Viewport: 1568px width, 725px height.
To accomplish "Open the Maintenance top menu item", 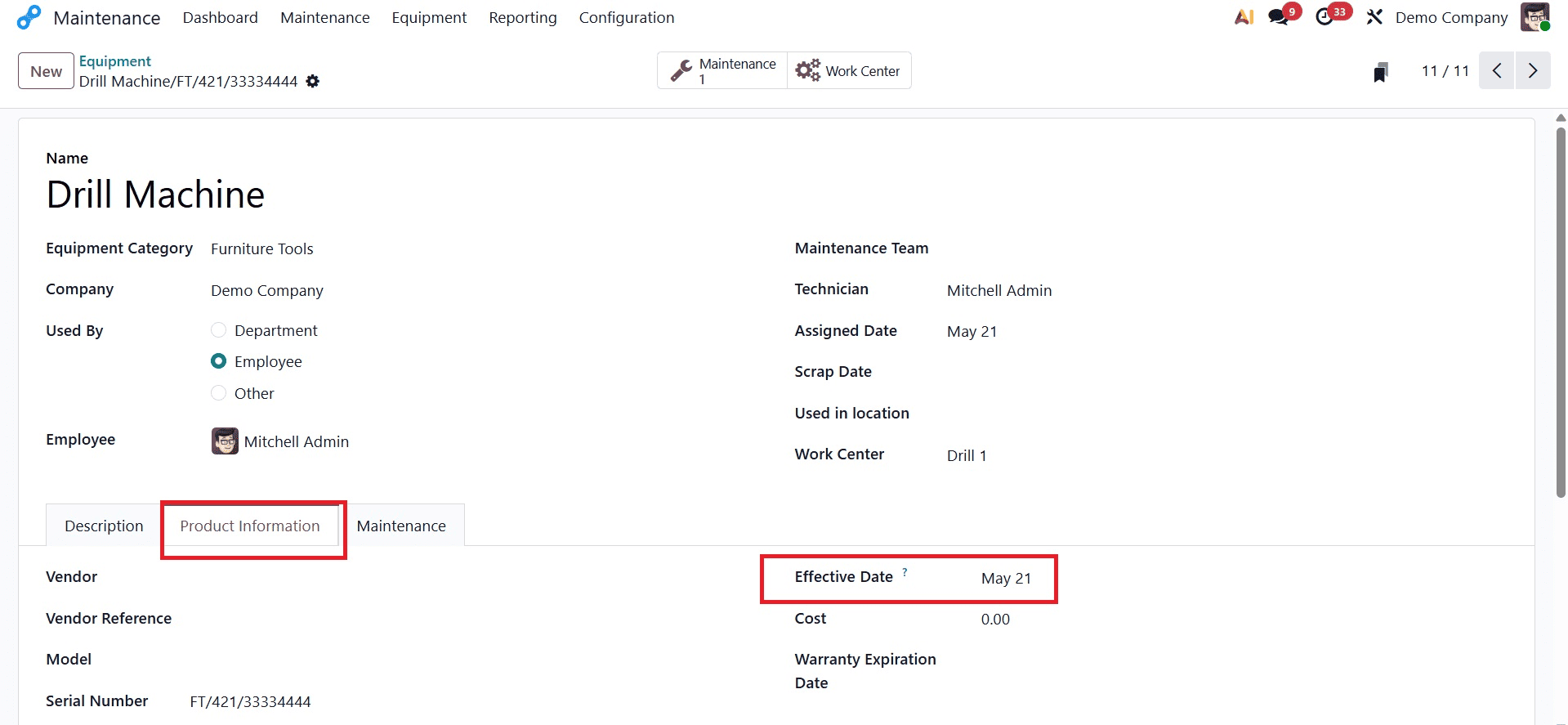I will [x=325, y=17].
